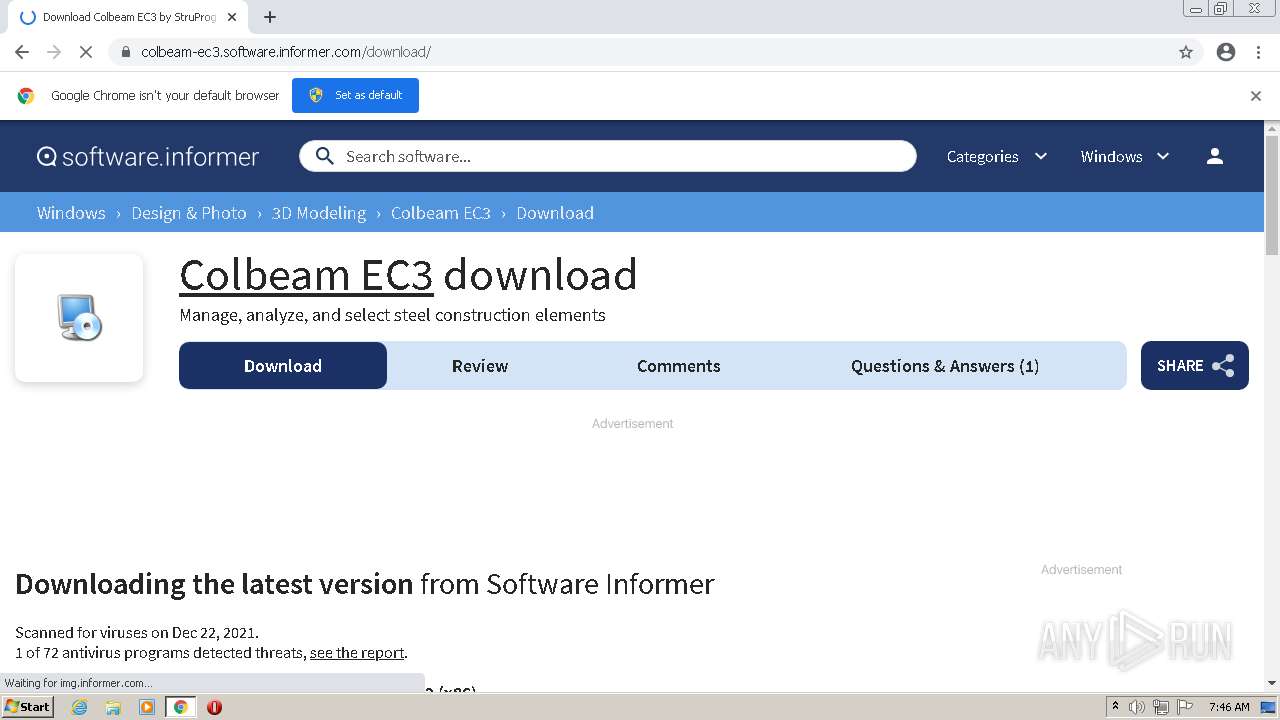Open Internet Explorer from taskbar
This screenshot has height=720, width=1280.
(80, 707)
